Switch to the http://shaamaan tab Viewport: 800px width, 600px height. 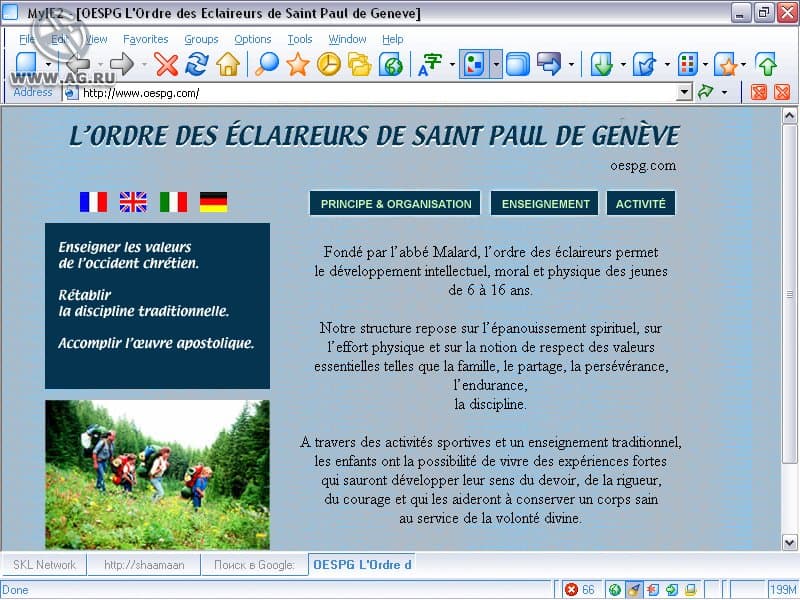[x=144, y=565]
